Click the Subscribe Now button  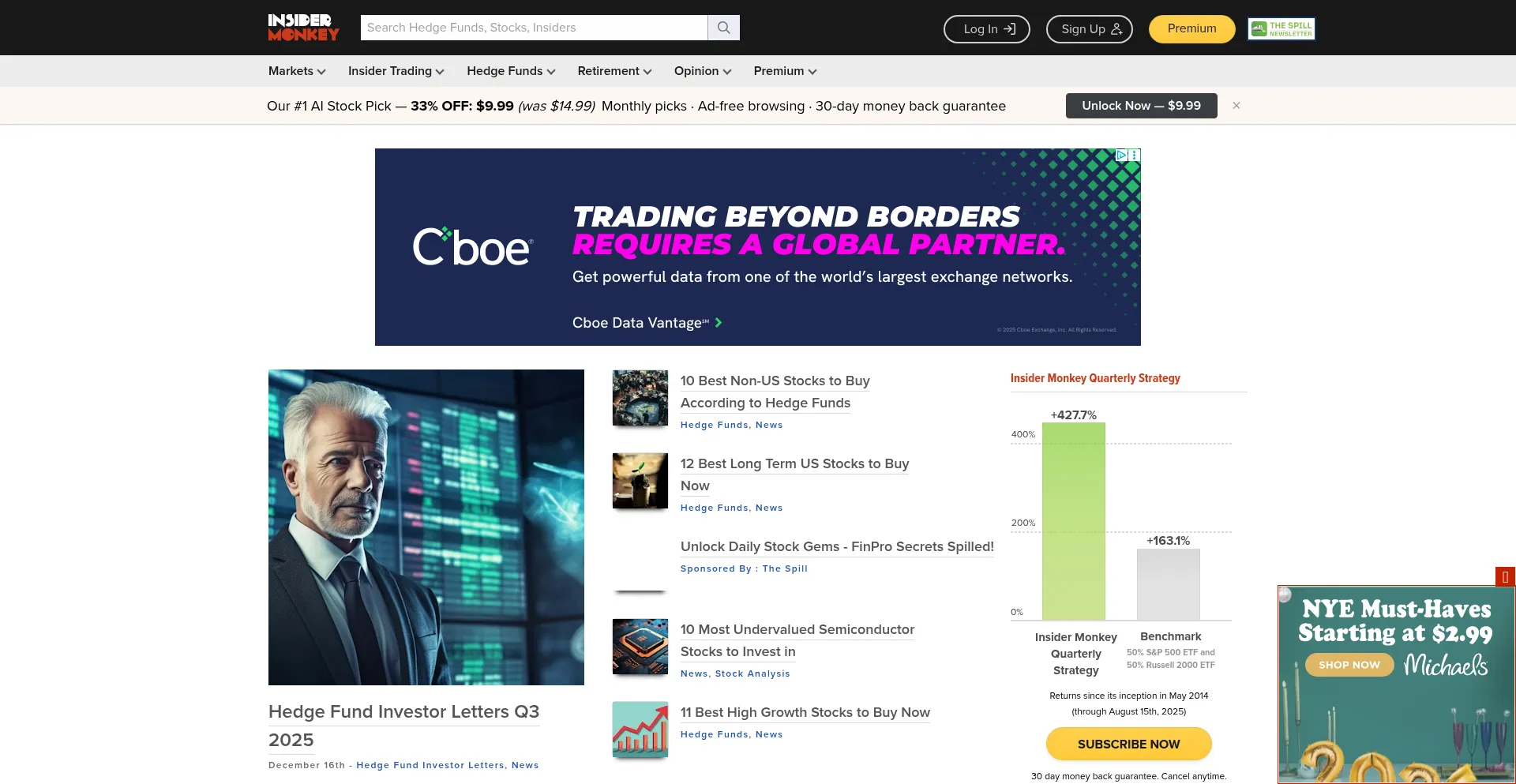[x=1128, y=743]
